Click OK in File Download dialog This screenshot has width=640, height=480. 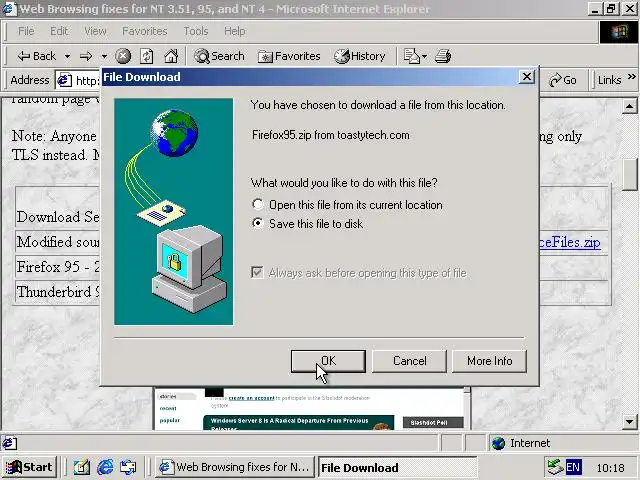(x=328, y=361)
